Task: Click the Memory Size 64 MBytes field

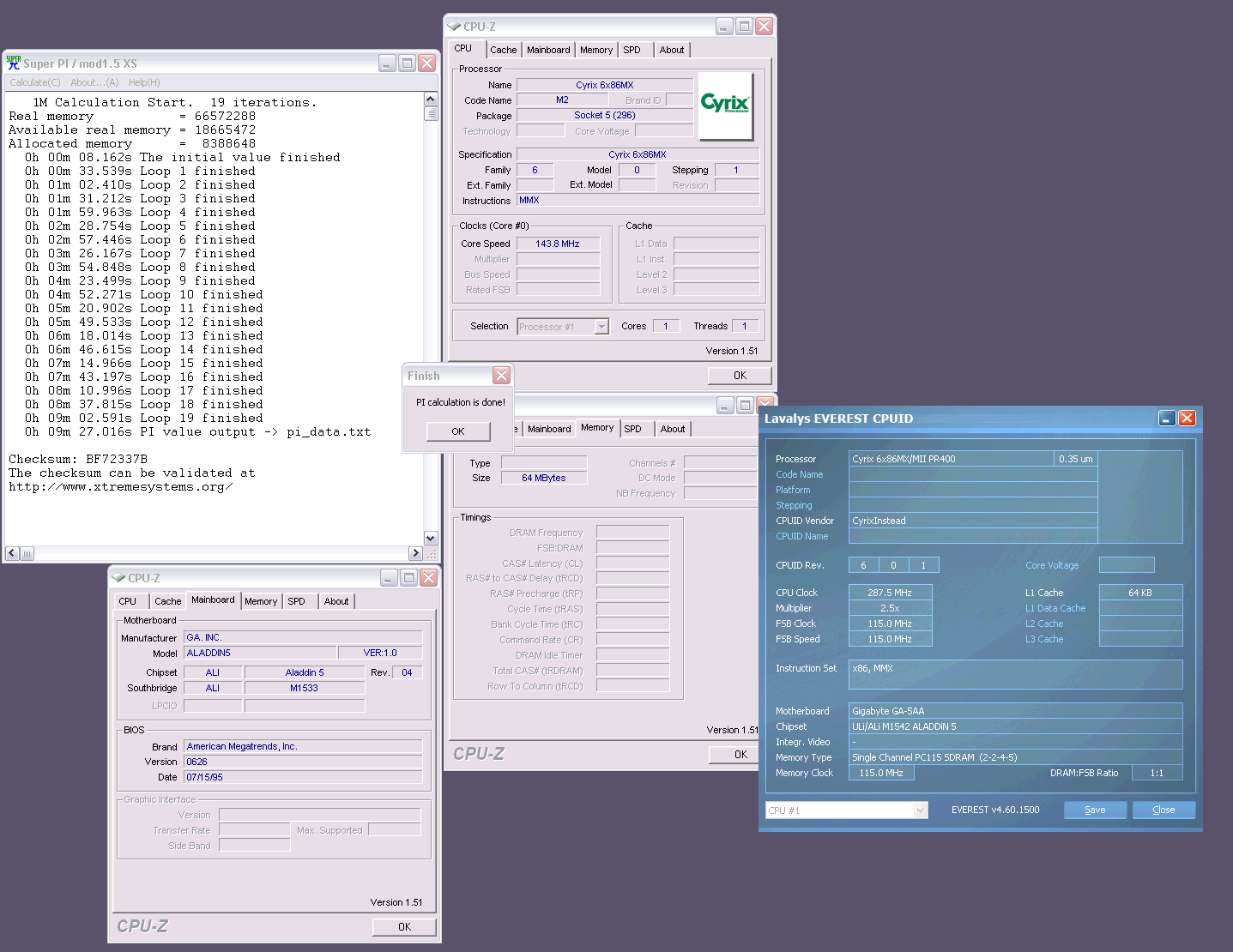Action: coord(543,478)
